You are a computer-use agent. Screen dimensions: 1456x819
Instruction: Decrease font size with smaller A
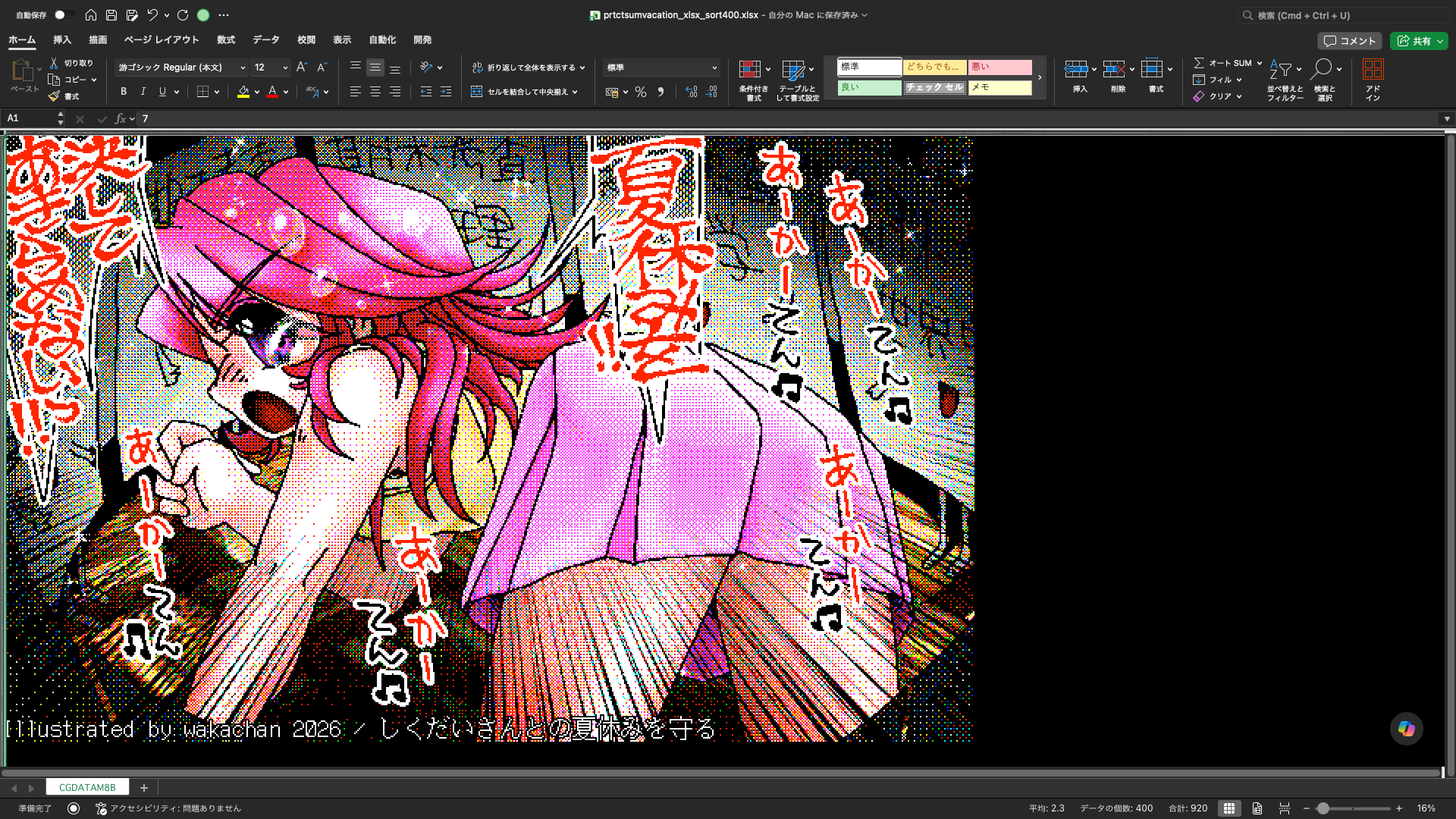322,67
